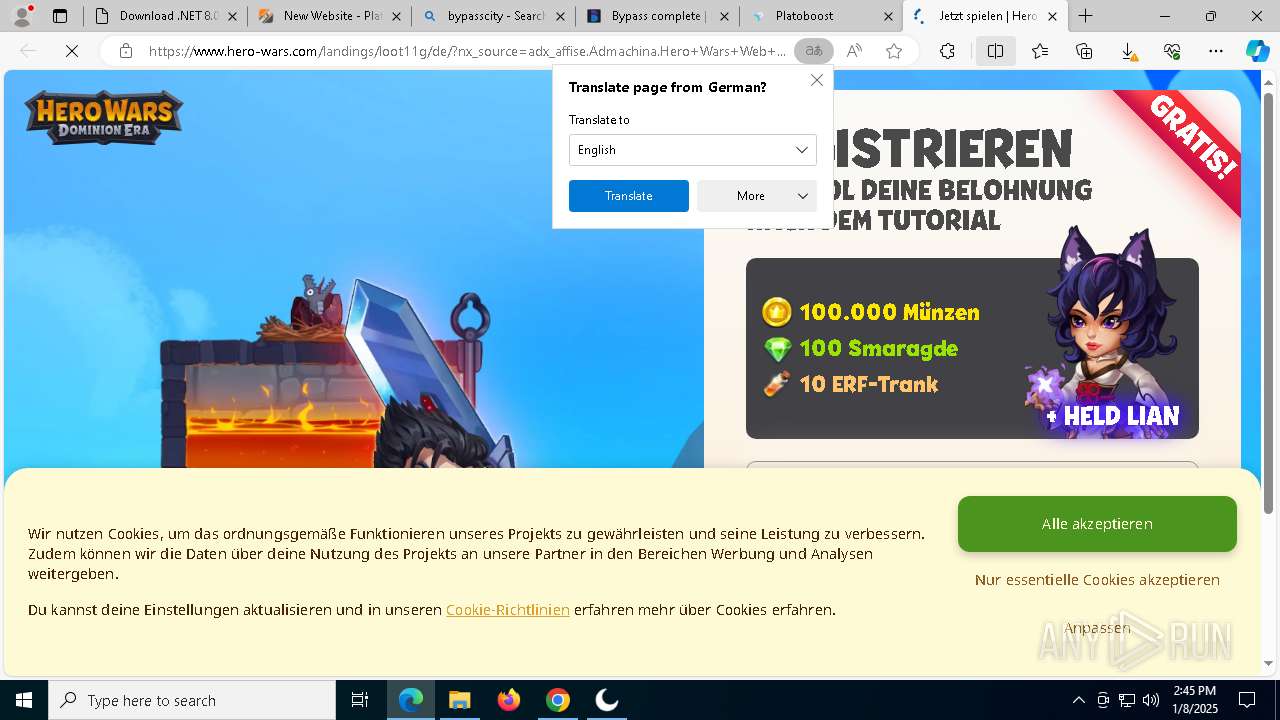Open Windows Start menu
This screenshot has width=1280, height=720.
(24, 700)
